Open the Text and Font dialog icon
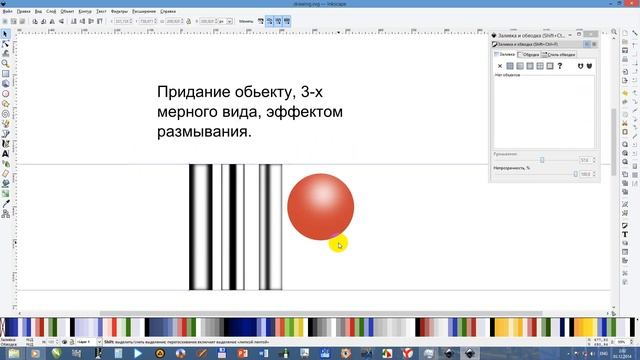This screenshot has width=640, height=360. (625, 234)
